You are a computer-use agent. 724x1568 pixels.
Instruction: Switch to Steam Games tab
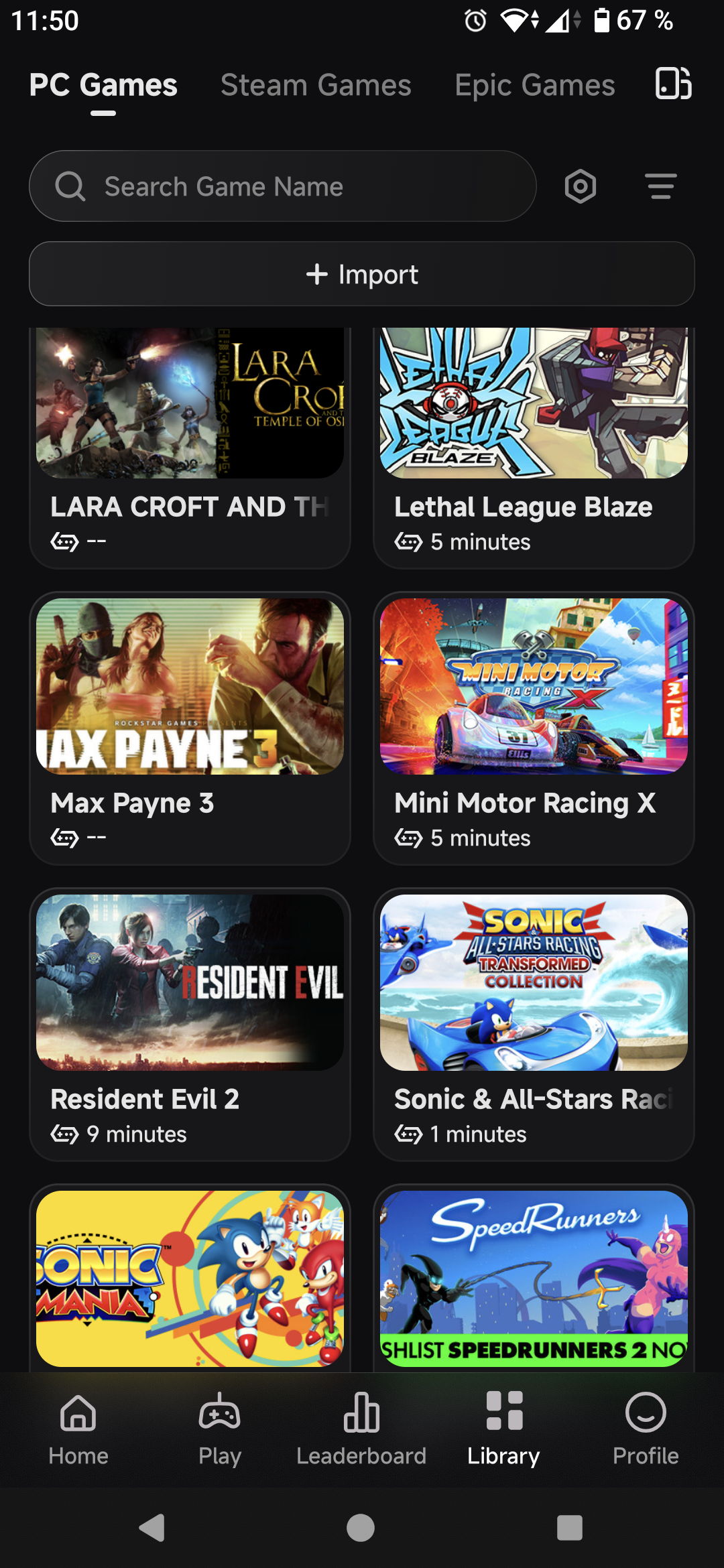tap(316, 85)
